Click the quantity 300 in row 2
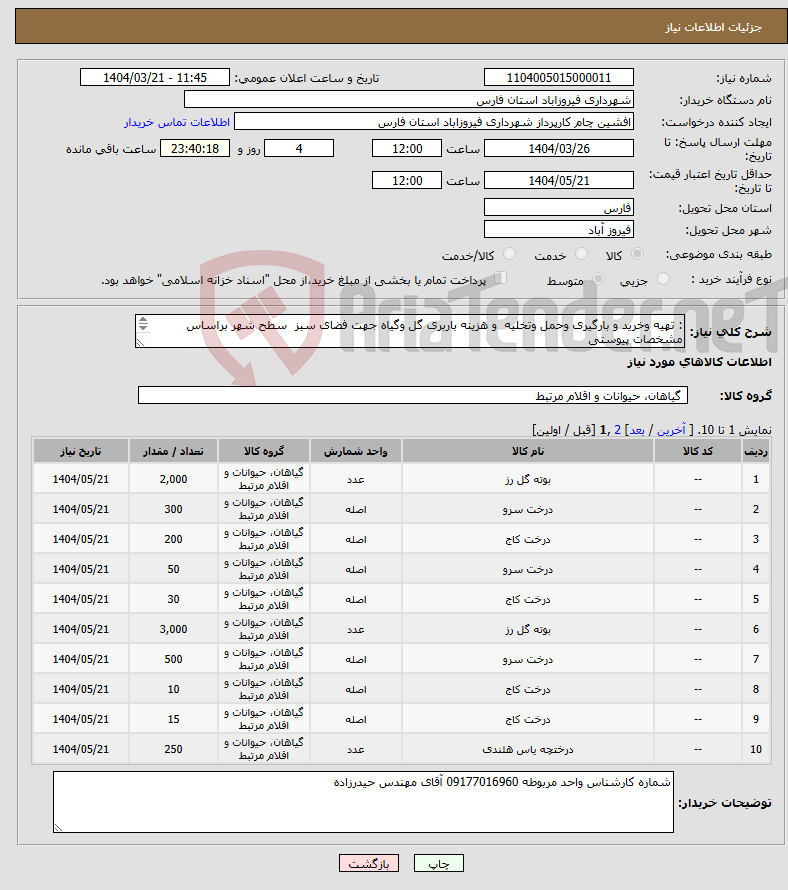Viewport: 788px width, 890px height. pyautogui.click(x=173, y=510)
